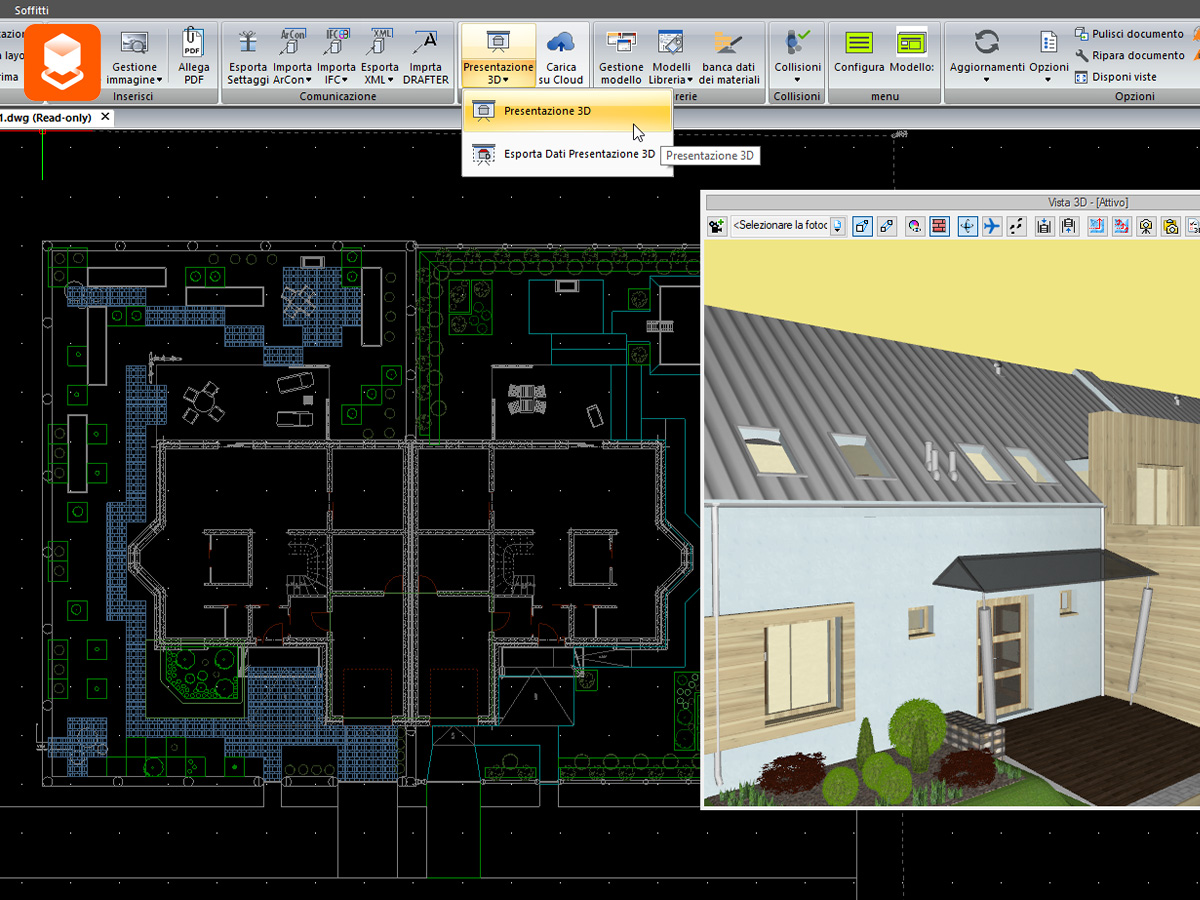This screenshot has width=1200, height=900.
Task: Open the color wheel material tool
Action: (914, 226)
